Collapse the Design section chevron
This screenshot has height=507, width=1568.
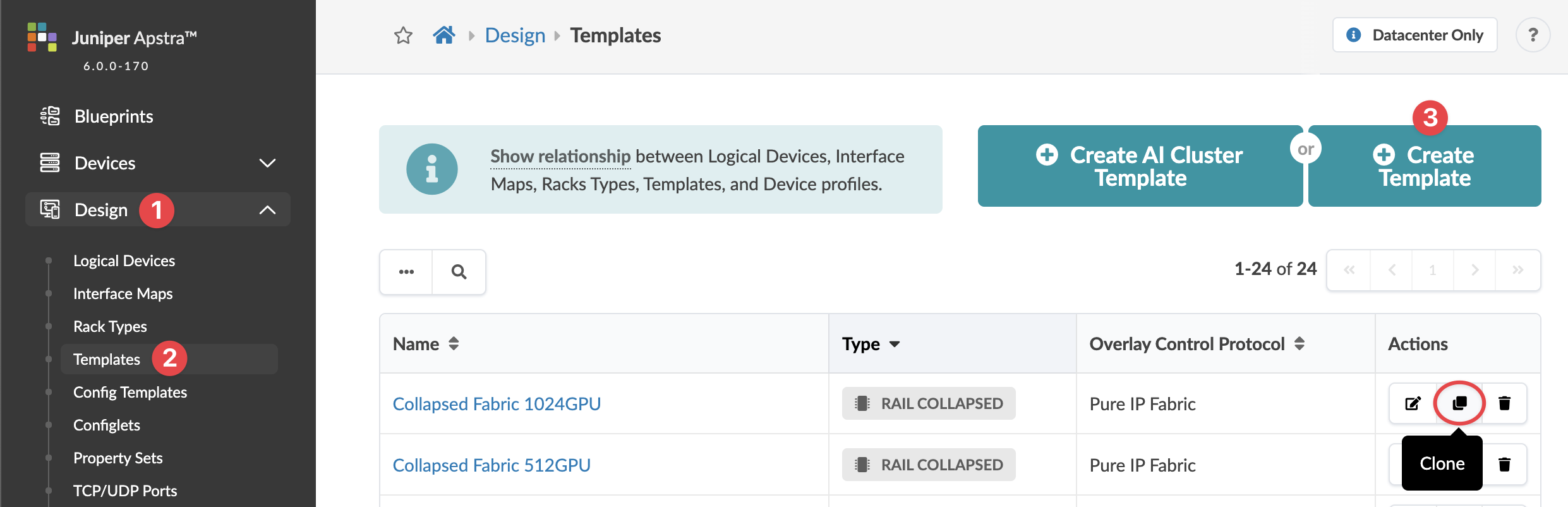[268, 210]
